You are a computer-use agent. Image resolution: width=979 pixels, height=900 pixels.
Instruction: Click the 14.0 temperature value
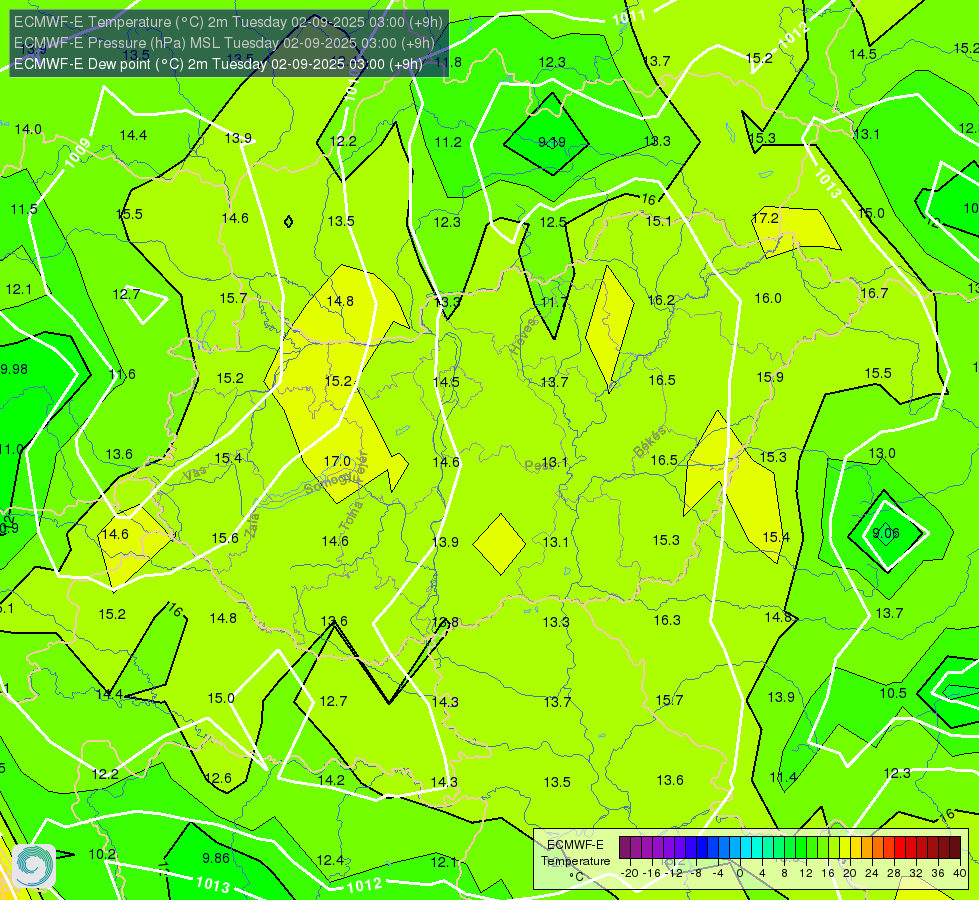click(28, 129)
